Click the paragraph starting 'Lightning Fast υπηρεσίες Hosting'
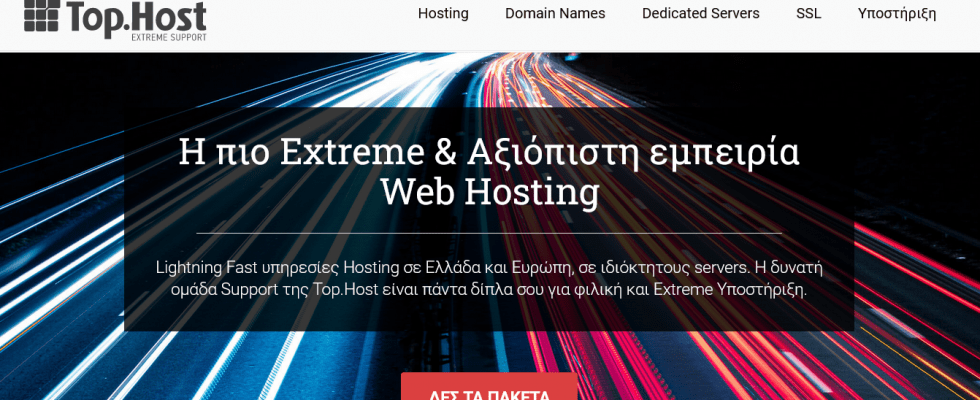This screenshot has height=400, width=980. click(489, 279)
